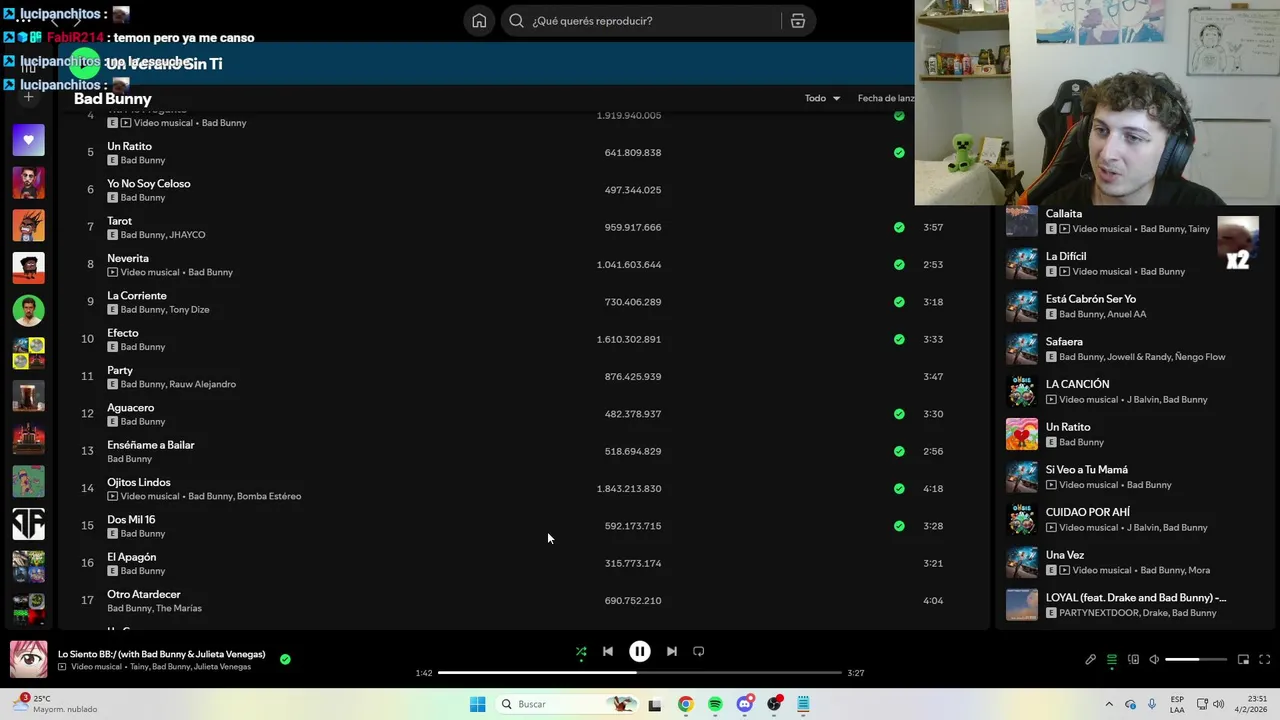Click the search magnifier icon
This screenshot has width=1280, height=720.
pos(517,21)
